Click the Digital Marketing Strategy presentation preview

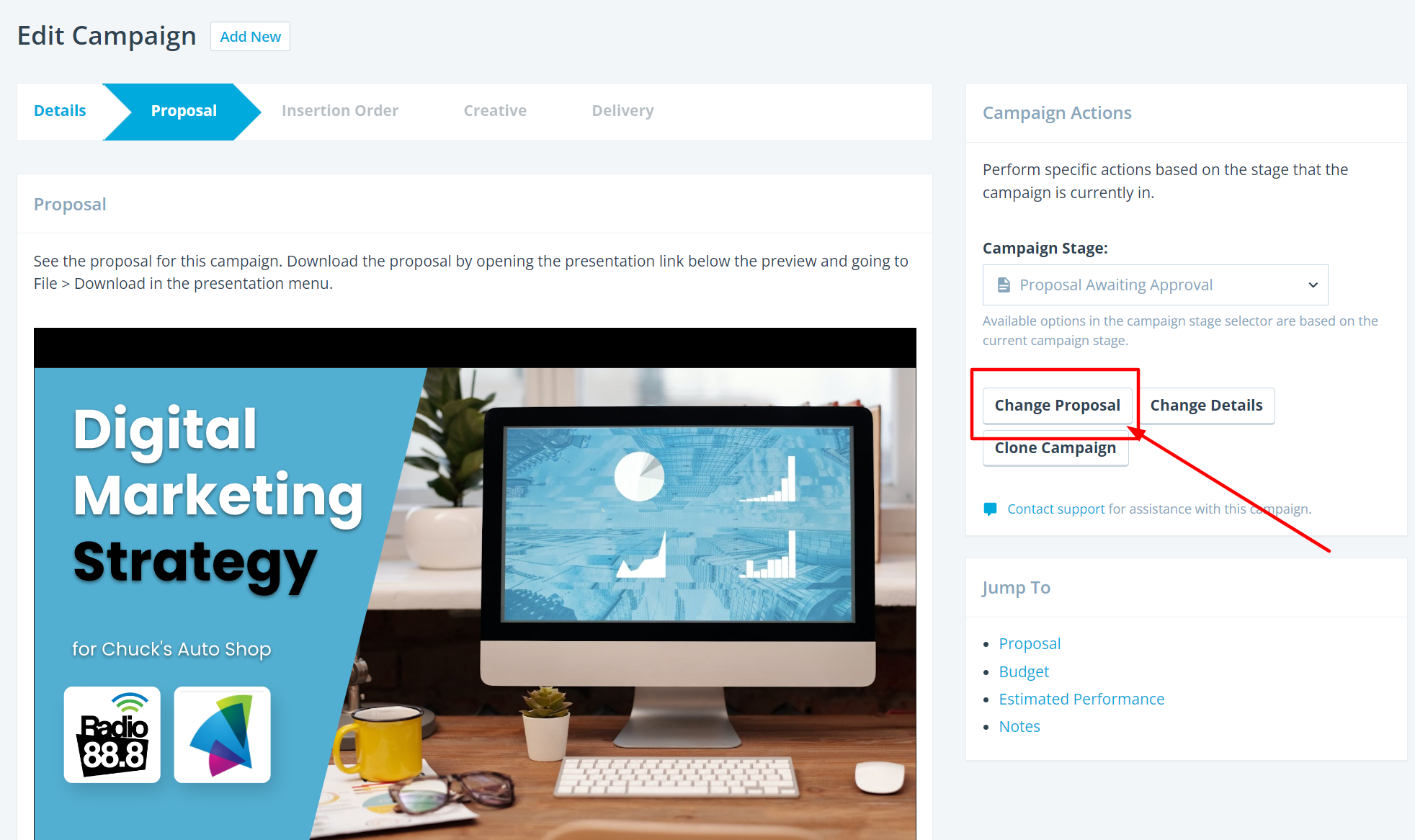pyautogui.click(x=475, y=584)
